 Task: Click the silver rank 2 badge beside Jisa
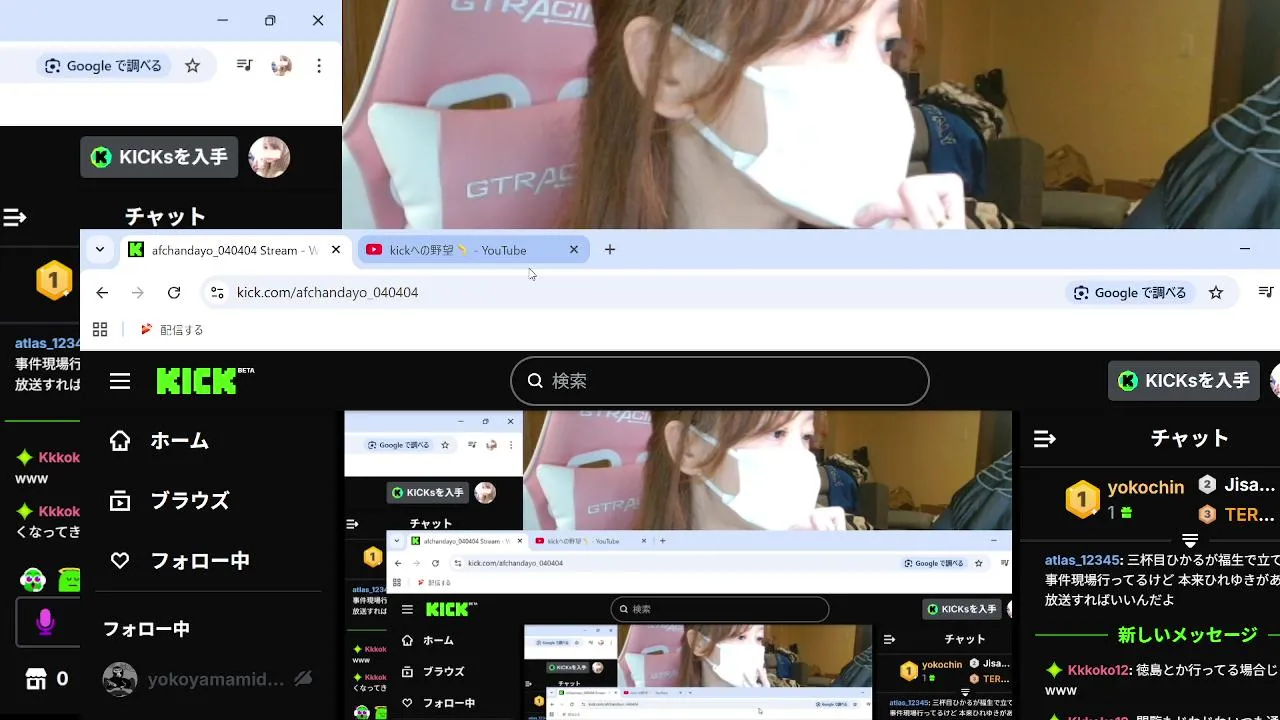(x=1207, y=485)
